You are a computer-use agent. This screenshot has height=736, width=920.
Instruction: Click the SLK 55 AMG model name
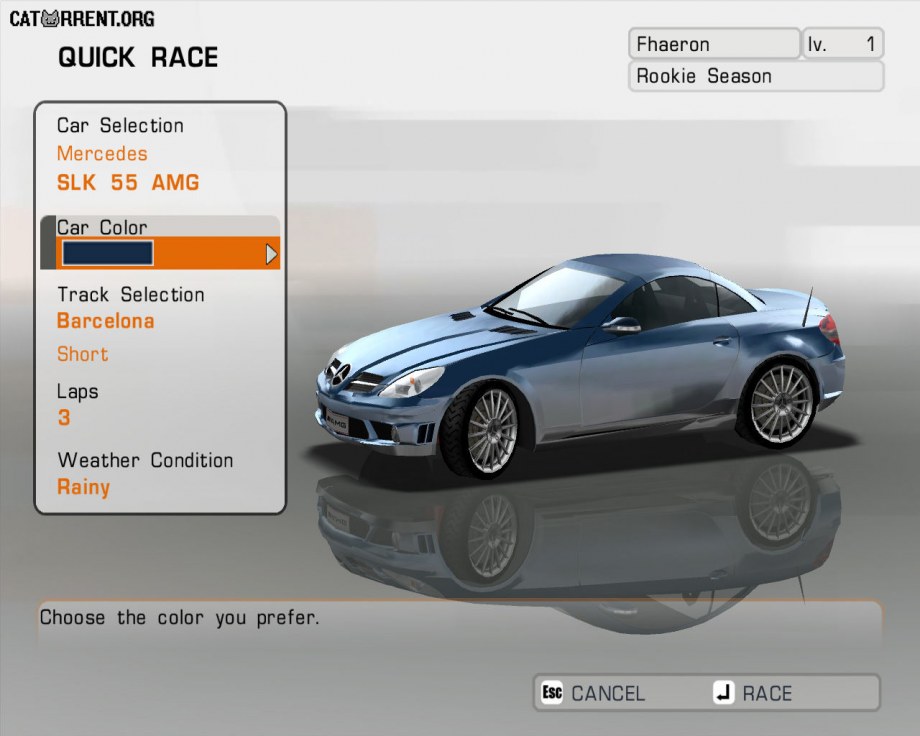pyautogui.click(x=128, y=183)
